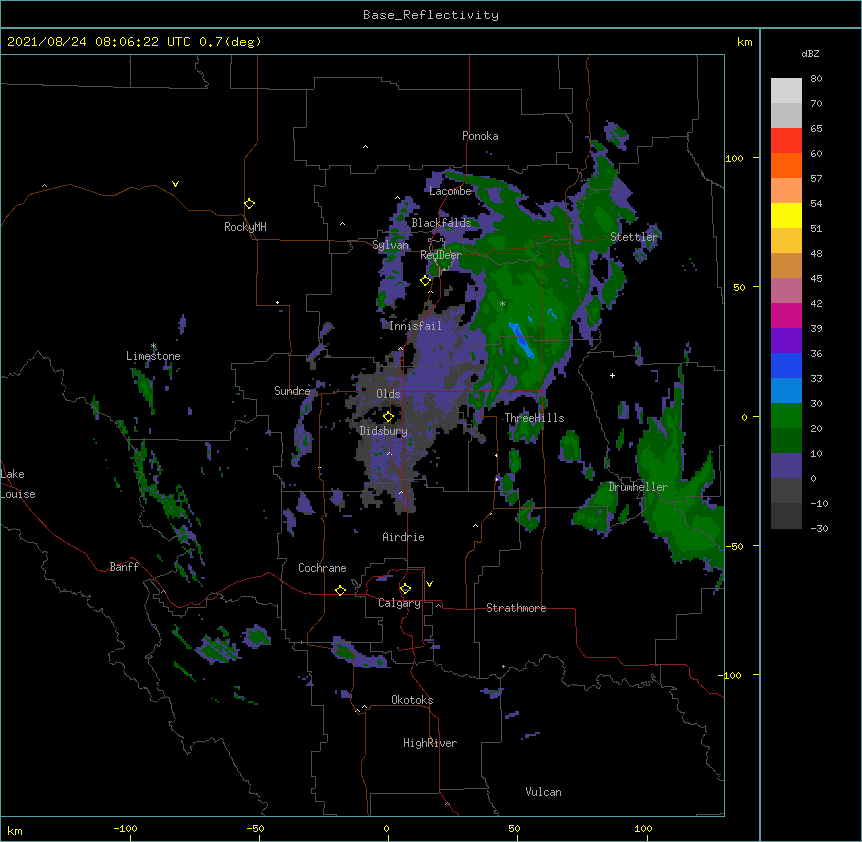Choose the bright green 30 dBZ legend swatch
This screenshot has height=842, width=862.
coord(786,416)
